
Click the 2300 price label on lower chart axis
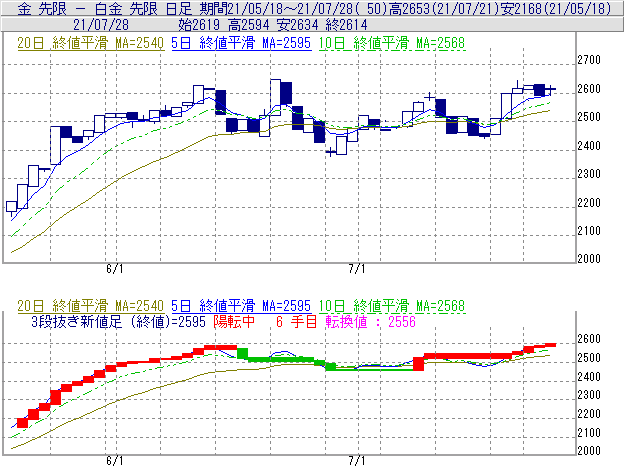(589, 395)
